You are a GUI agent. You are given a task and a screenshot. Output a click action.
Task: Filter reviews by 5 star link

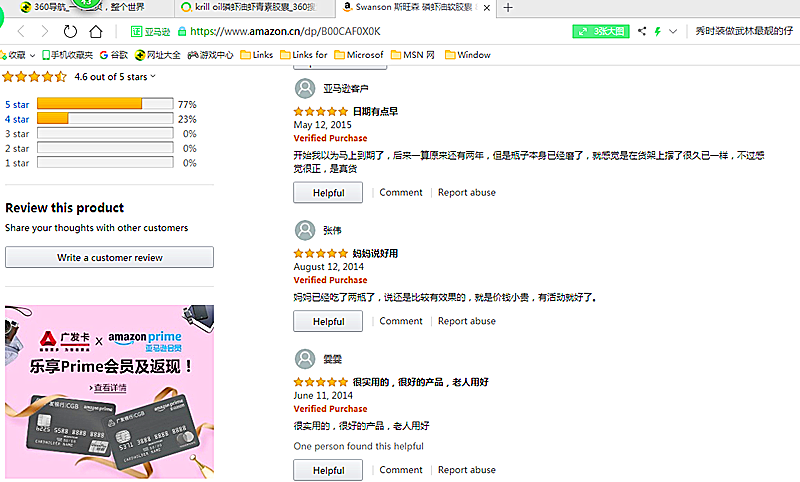pyautogui.click(x=16, y=104)
